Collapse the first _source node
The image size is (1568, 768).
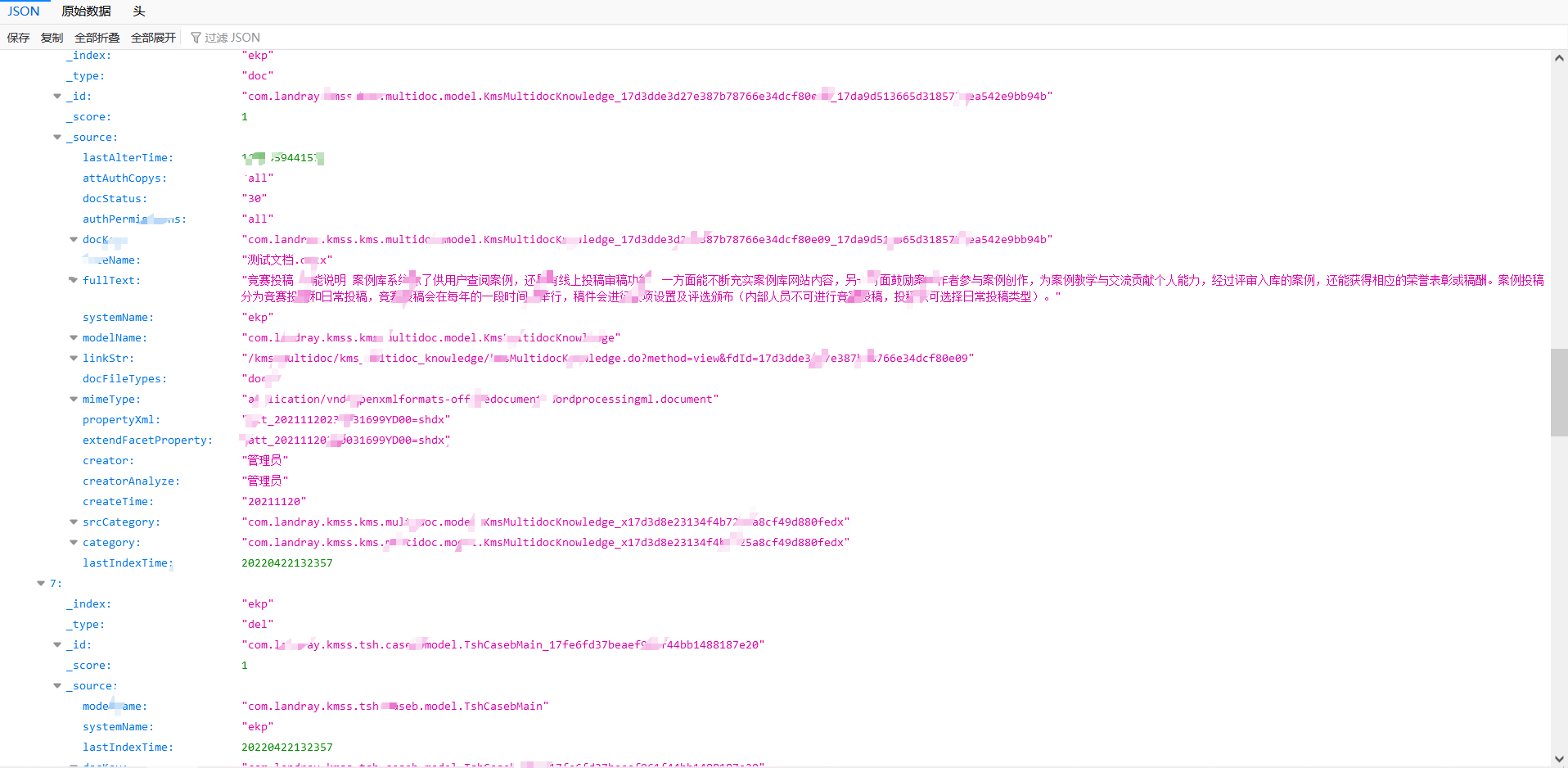click(57, 138)
